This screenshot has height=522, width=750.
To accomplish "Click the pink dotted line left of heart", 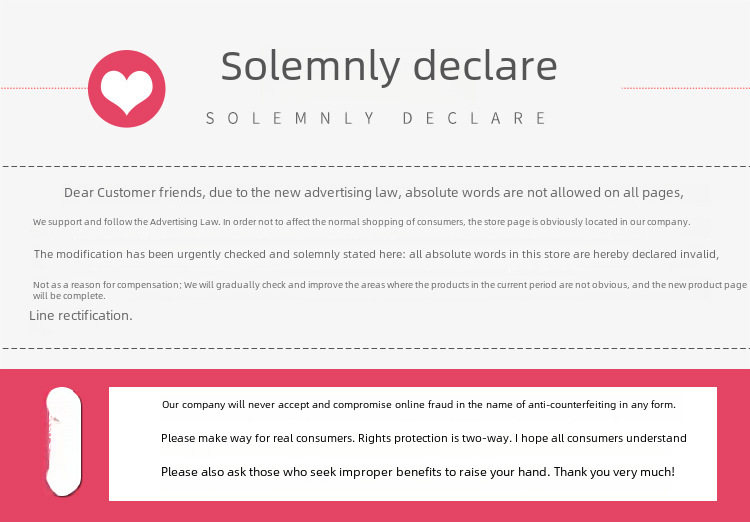I will pyautogui.click(x=43, y=88).
